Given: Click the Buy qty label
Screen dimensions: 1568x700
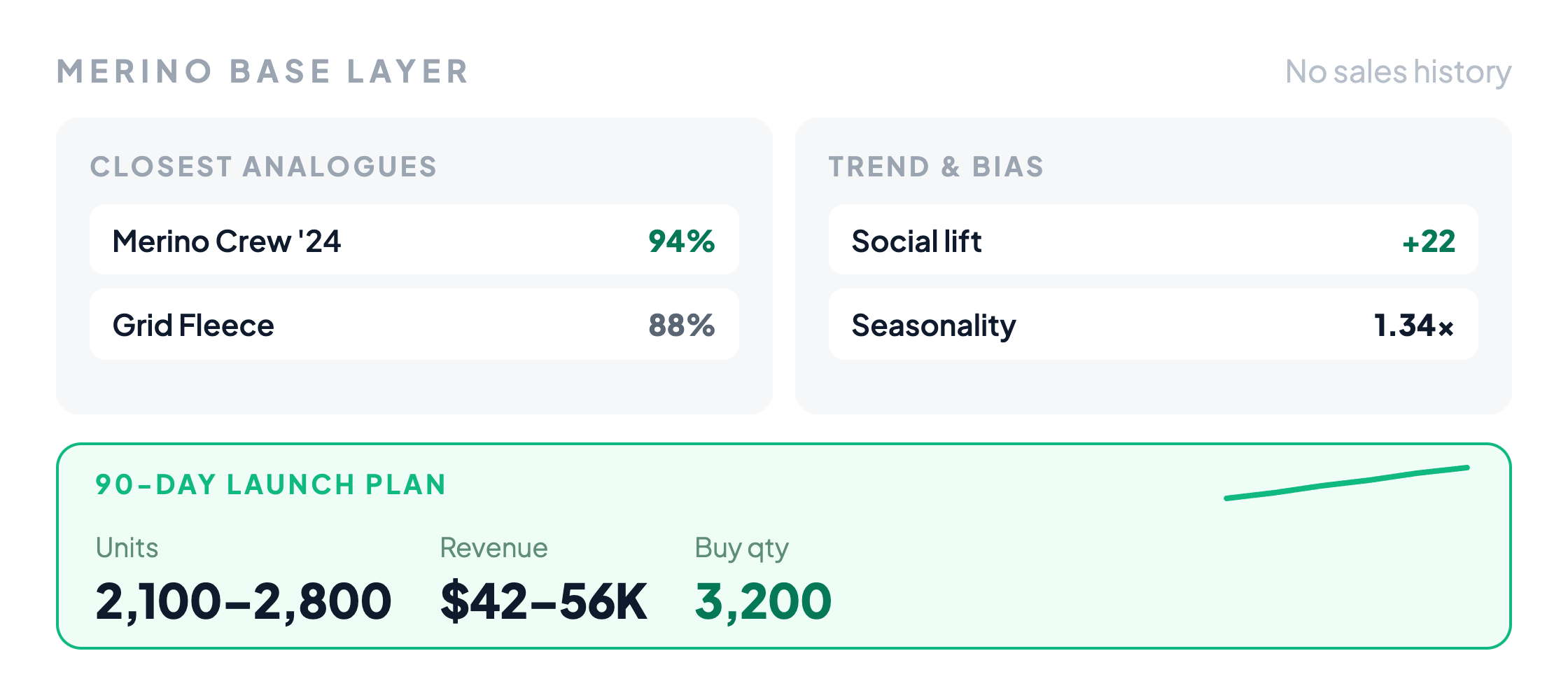Looking at the screenshot, I should (741, 549).
